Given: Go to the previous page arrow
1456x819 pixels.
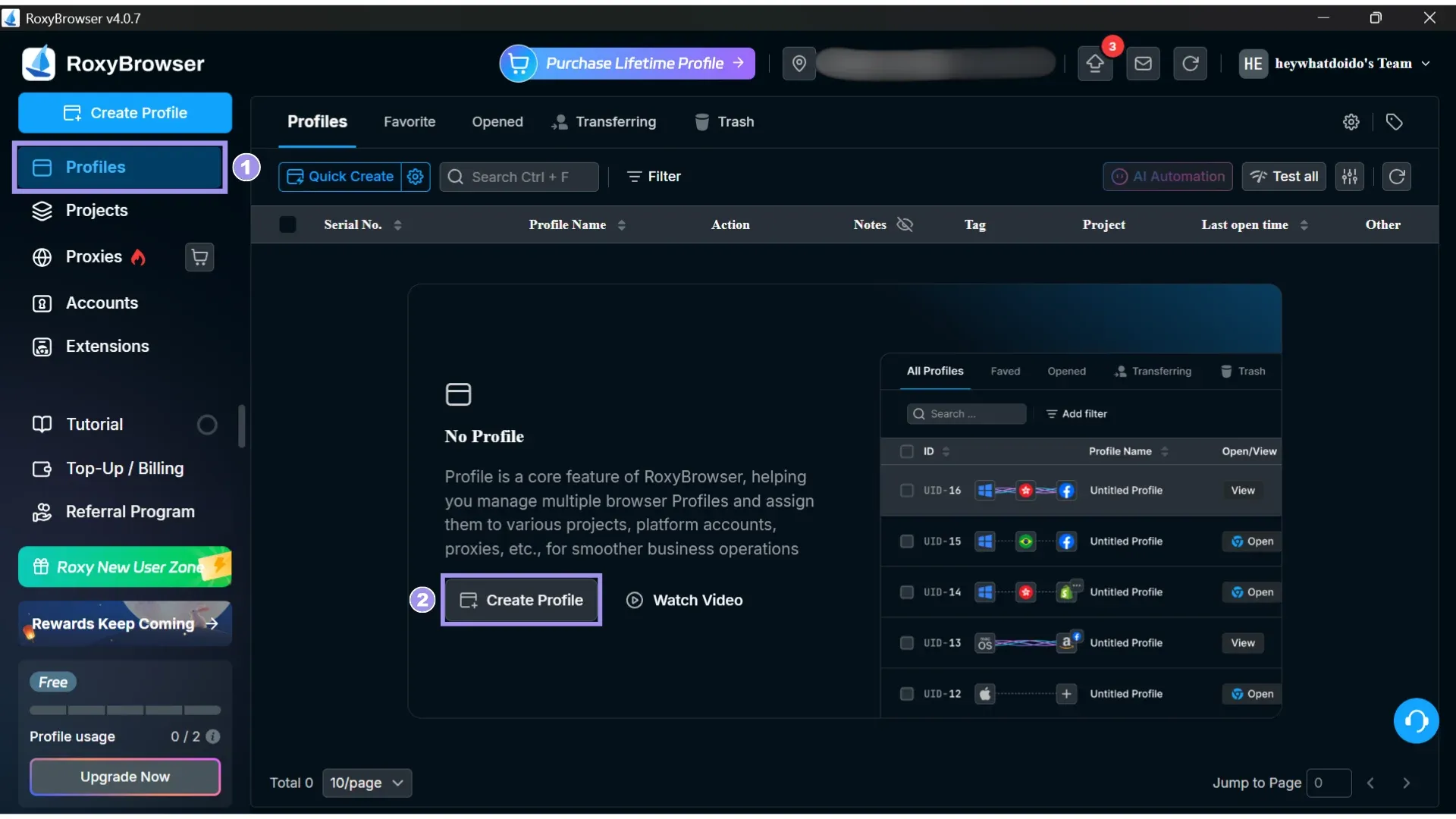Looking at the screenshot, I should 1370,783.
